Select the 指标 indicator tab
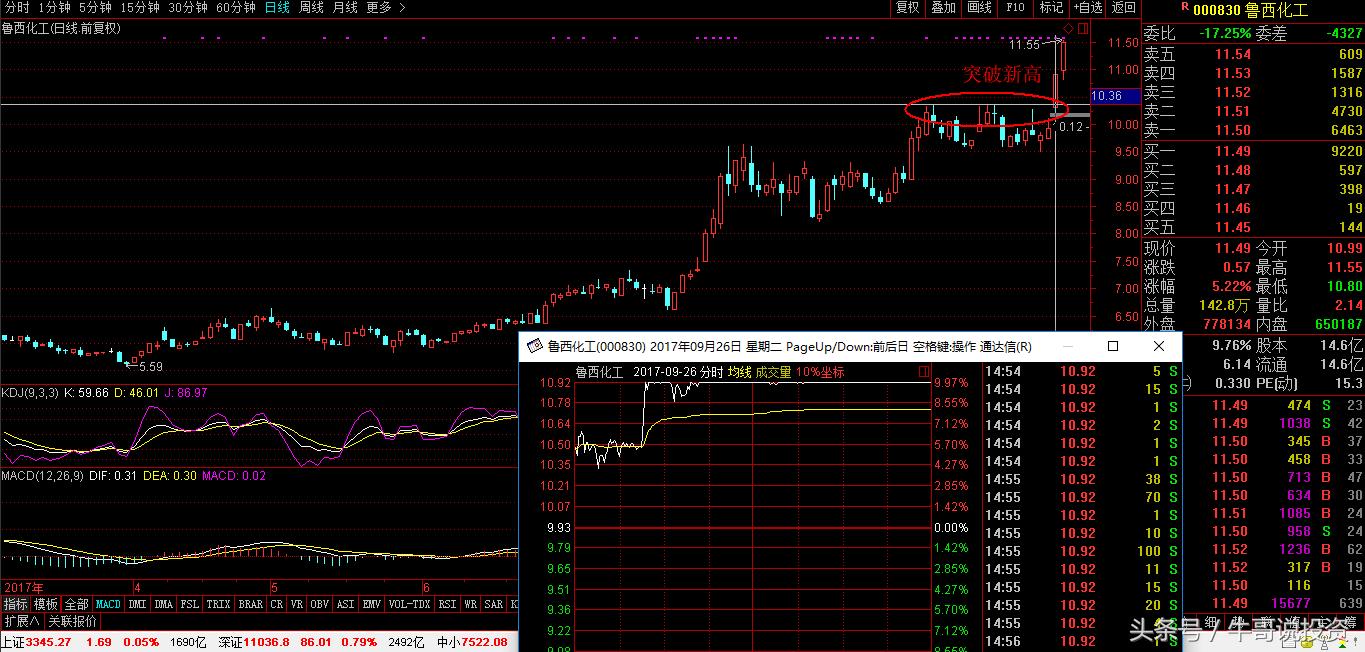Viewport: 1365px width, 652px height. pyautogui.click(x=15, y=604)
